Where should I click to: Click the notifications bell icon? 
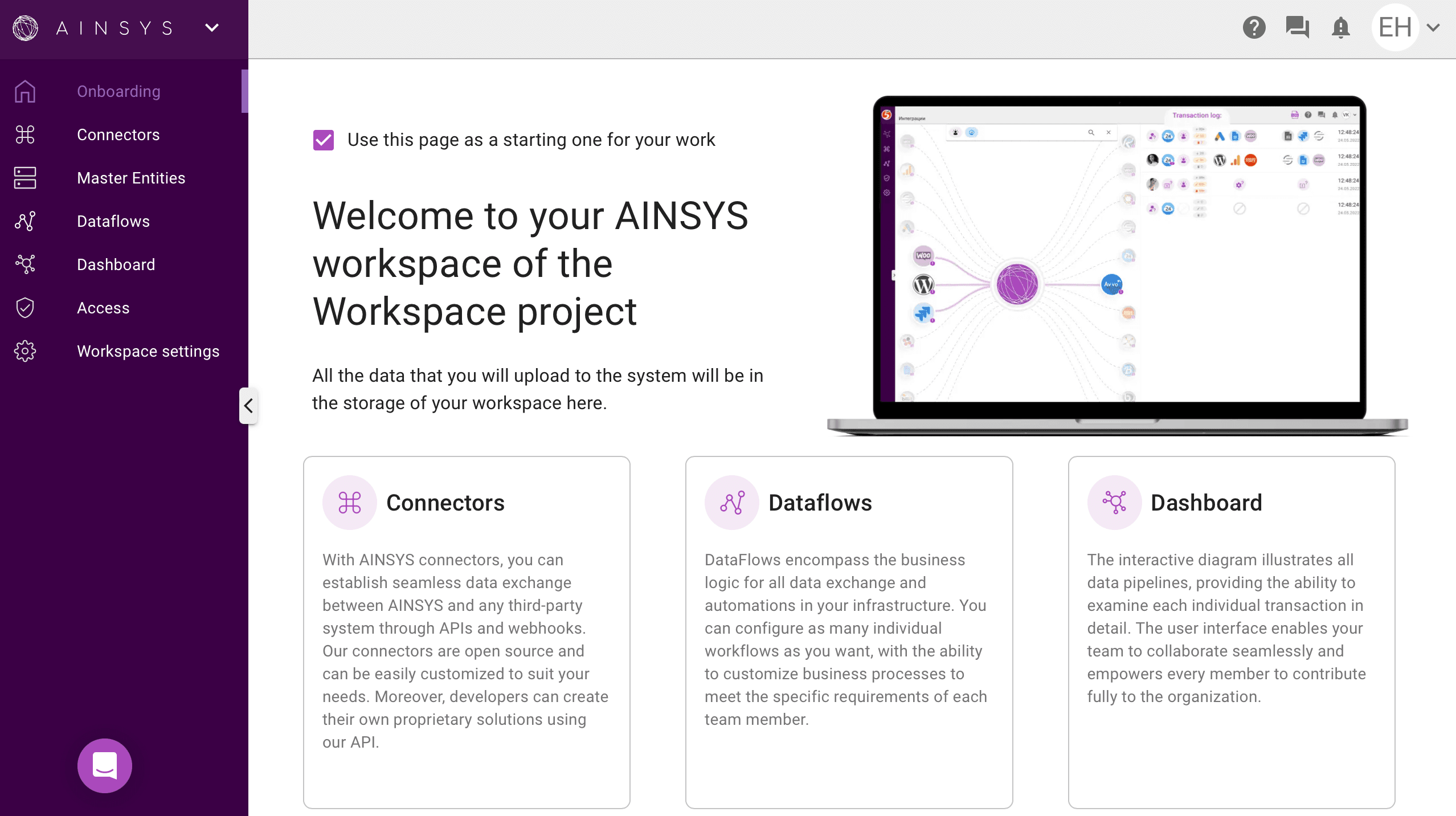pyautogui.click(x=1341, y=27)
